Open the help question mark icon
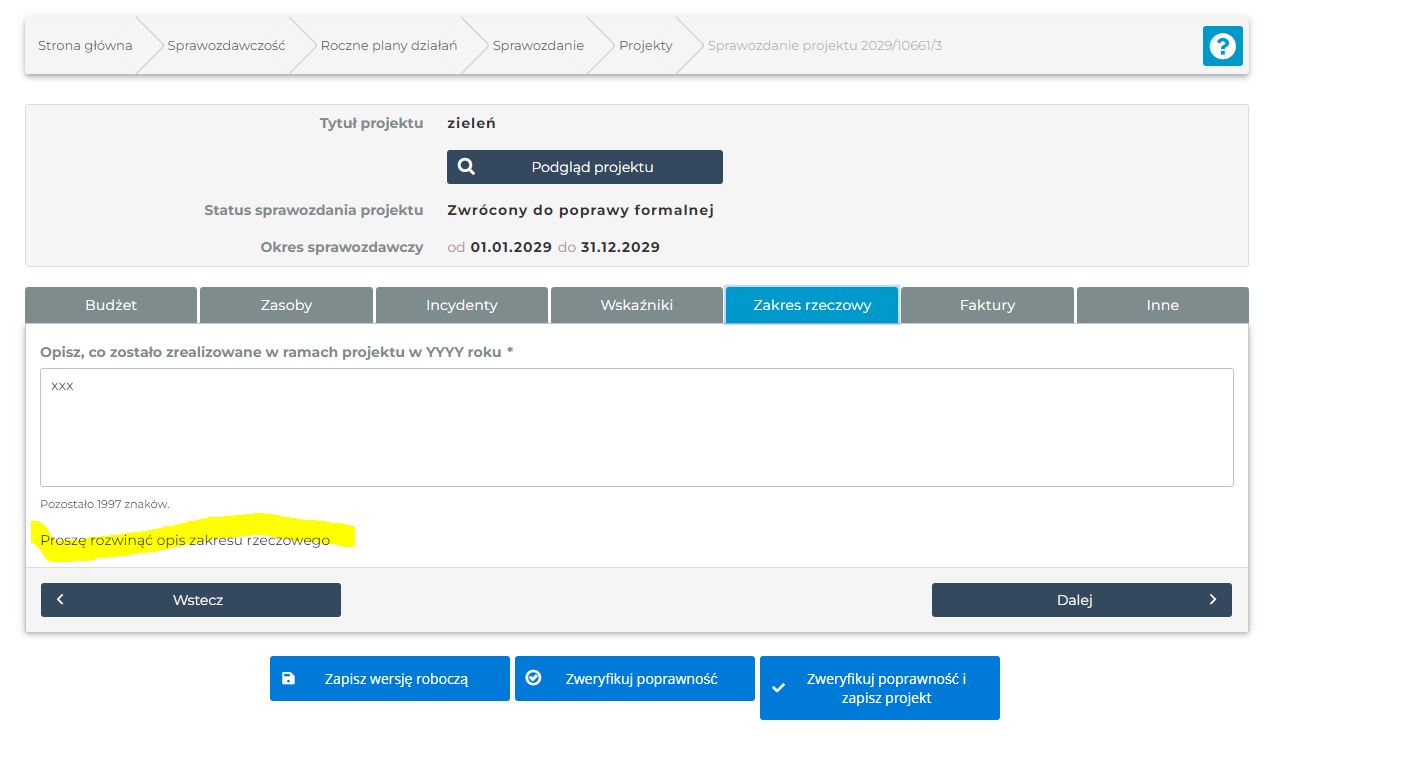Screen dimensions: 1406x763 [1222, 46]
